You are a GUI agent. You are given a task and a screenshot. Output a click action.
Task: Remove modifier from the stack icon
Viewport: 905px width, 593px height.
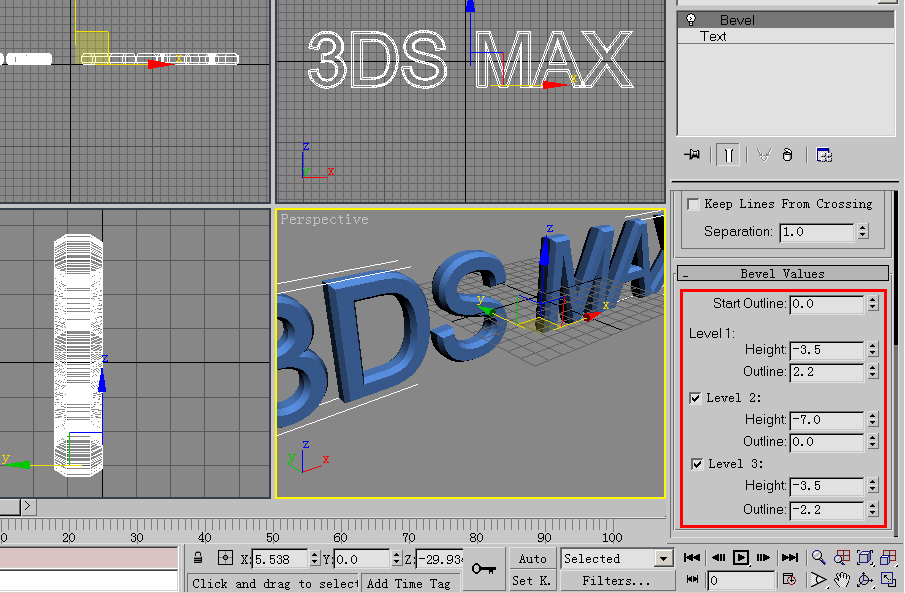[788, 155]
